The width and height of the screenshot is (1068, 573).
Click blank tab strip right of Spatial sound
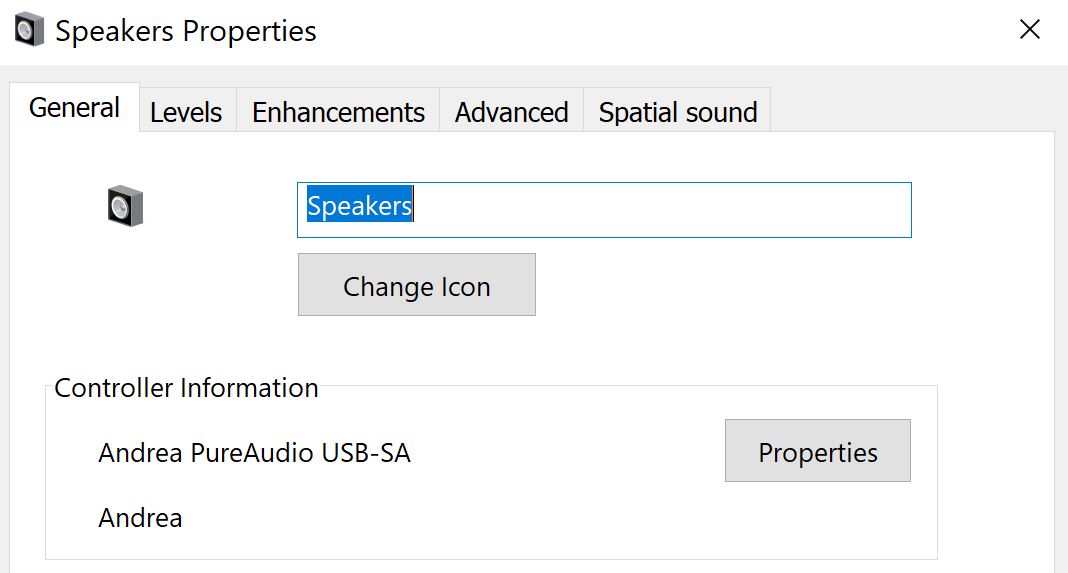[910, 108]
